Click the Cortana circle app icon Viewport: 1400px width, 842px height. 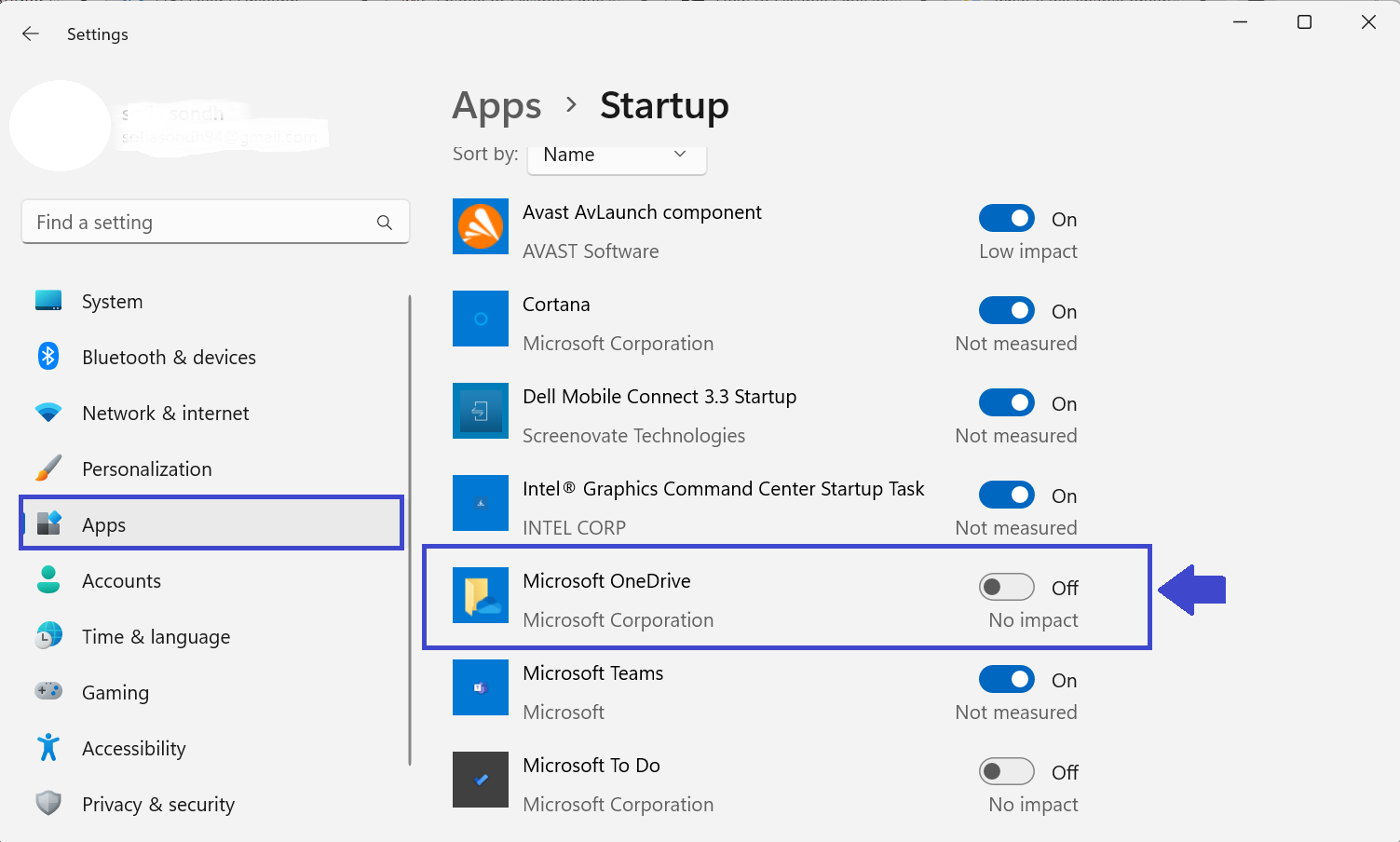point(481,319)
